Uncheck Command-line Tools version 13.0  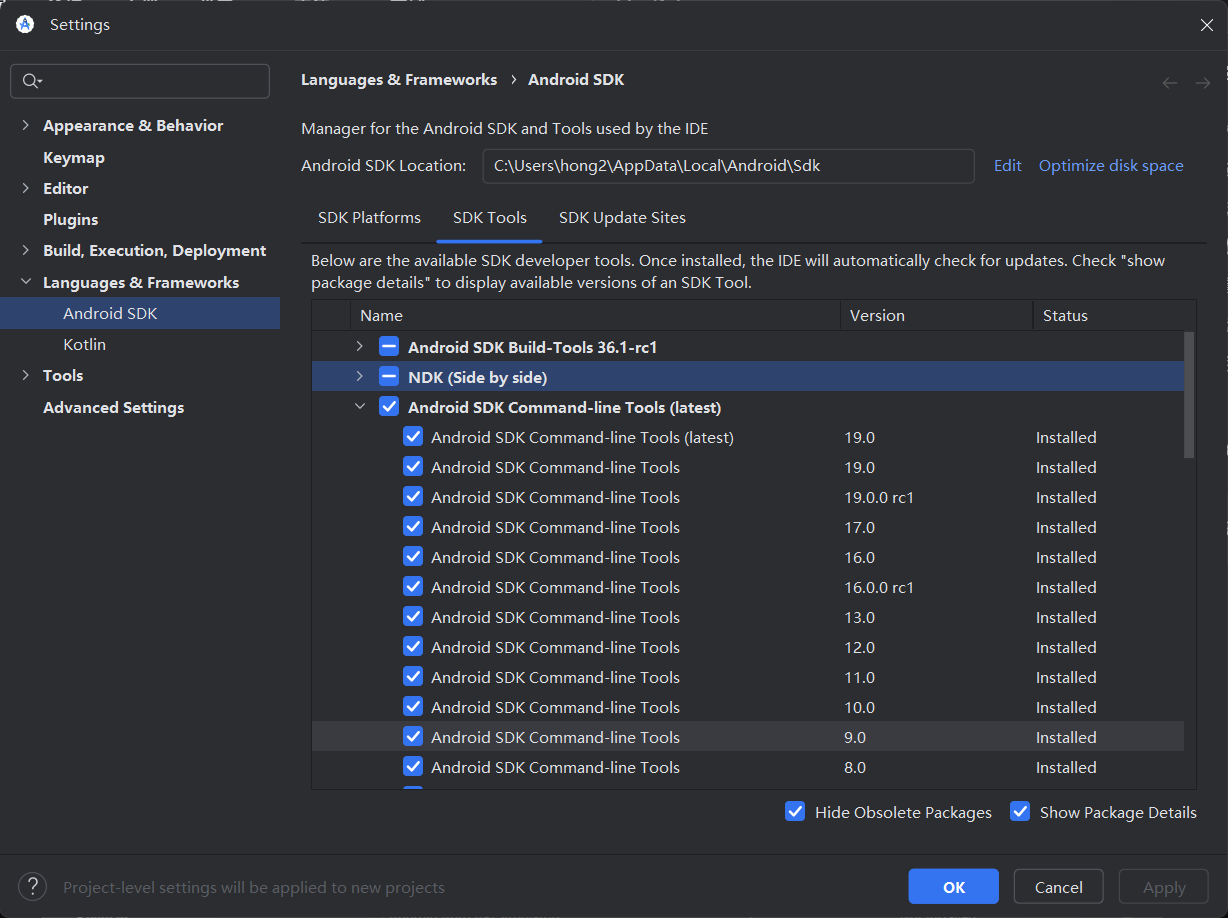tap(413, 617)
